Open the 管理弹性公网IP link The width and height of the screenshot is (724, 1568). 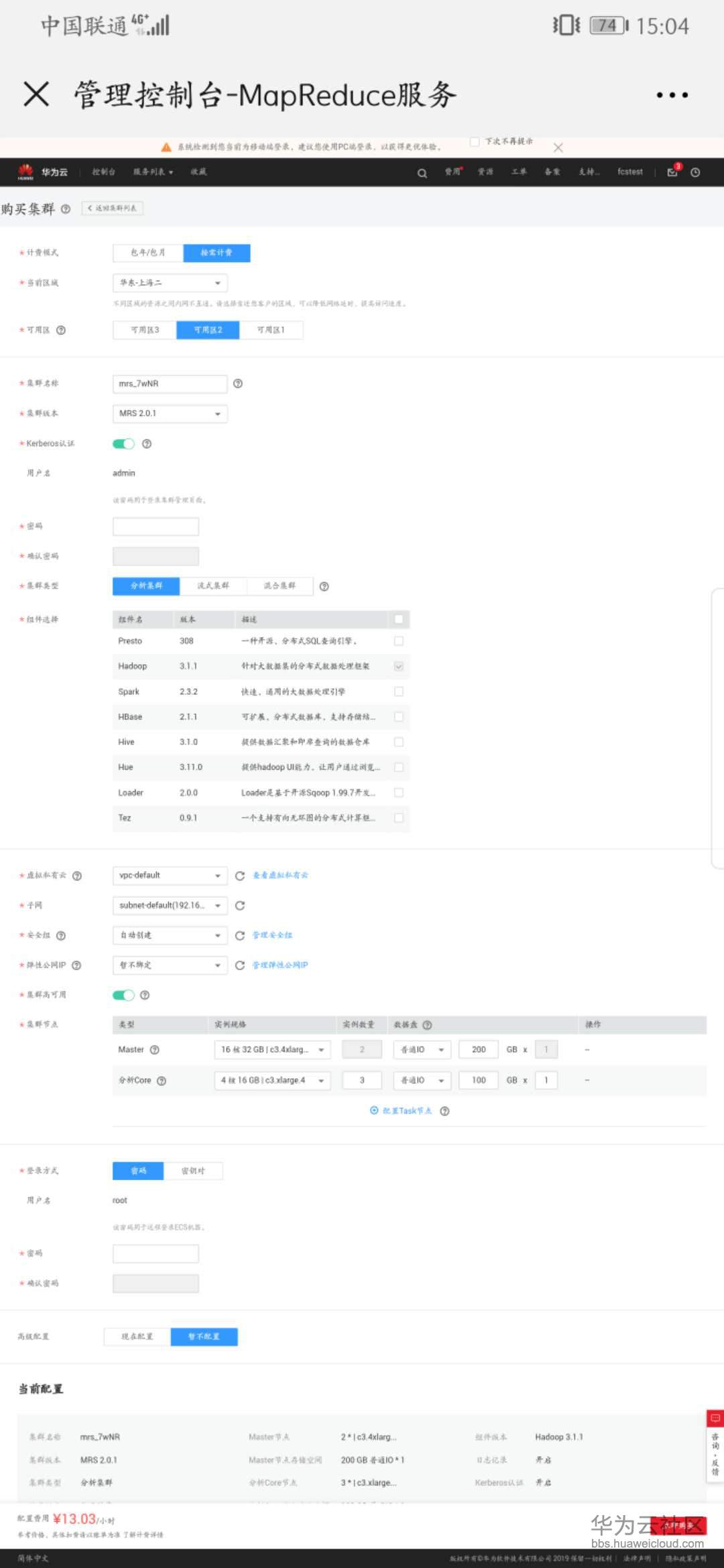pos(280,966)
